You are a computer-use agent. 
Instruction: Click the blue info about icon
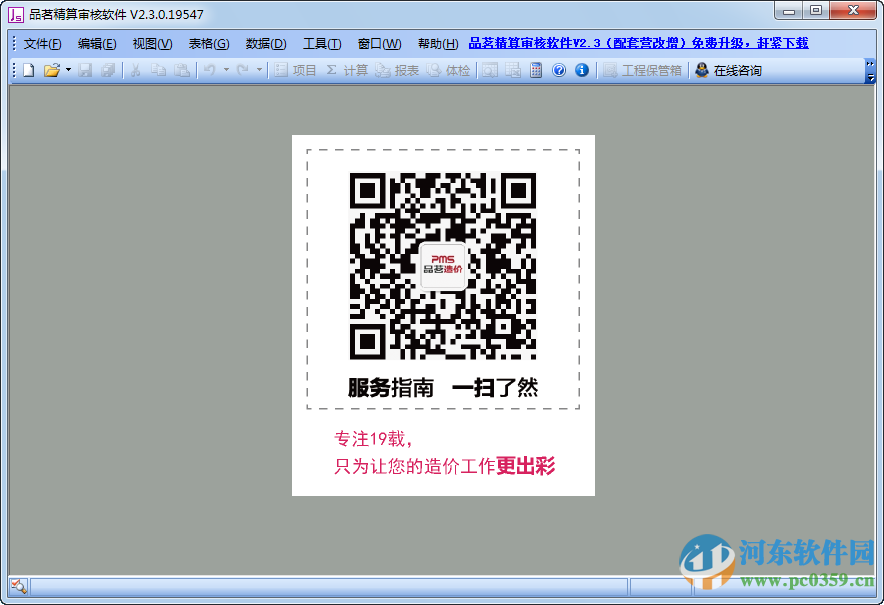click(x=582, y=70)
